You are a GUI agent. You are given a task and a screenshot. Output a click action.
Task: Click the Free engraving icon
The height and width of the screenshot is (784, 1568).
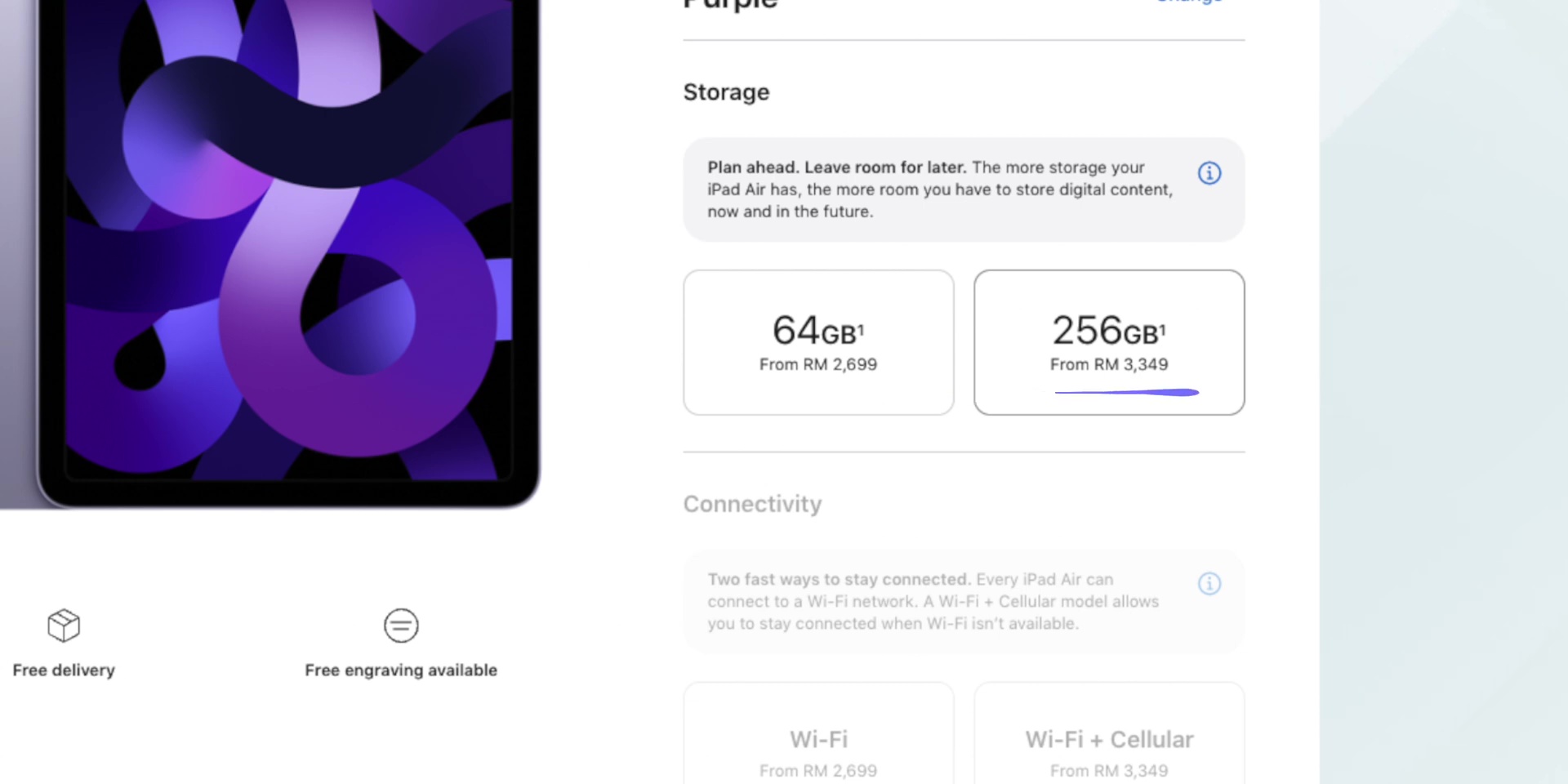tap(401, 626)
